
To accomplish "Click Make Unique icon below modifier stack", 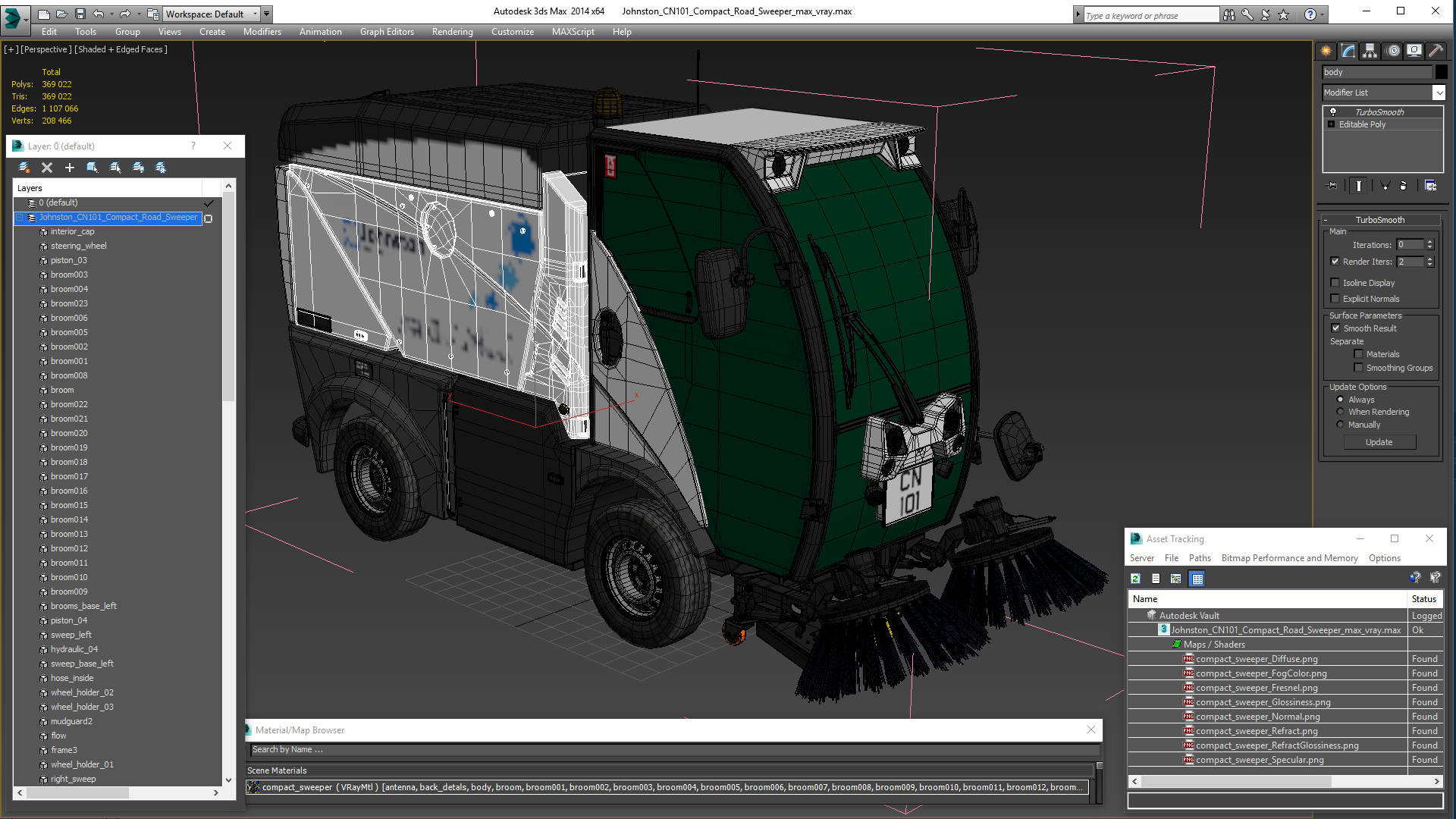I will tap(1385, 186).
